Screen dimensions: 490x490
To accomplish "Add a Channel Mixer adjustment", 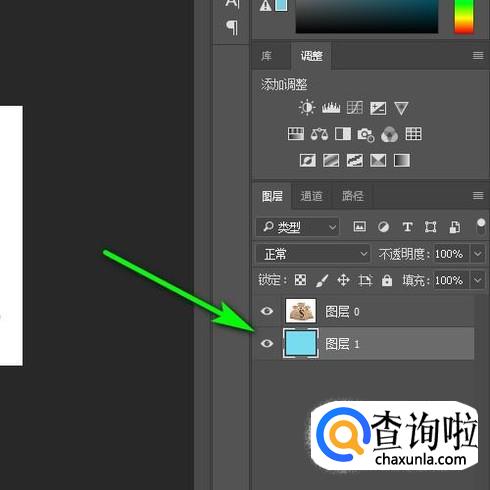I will [389, 134].
